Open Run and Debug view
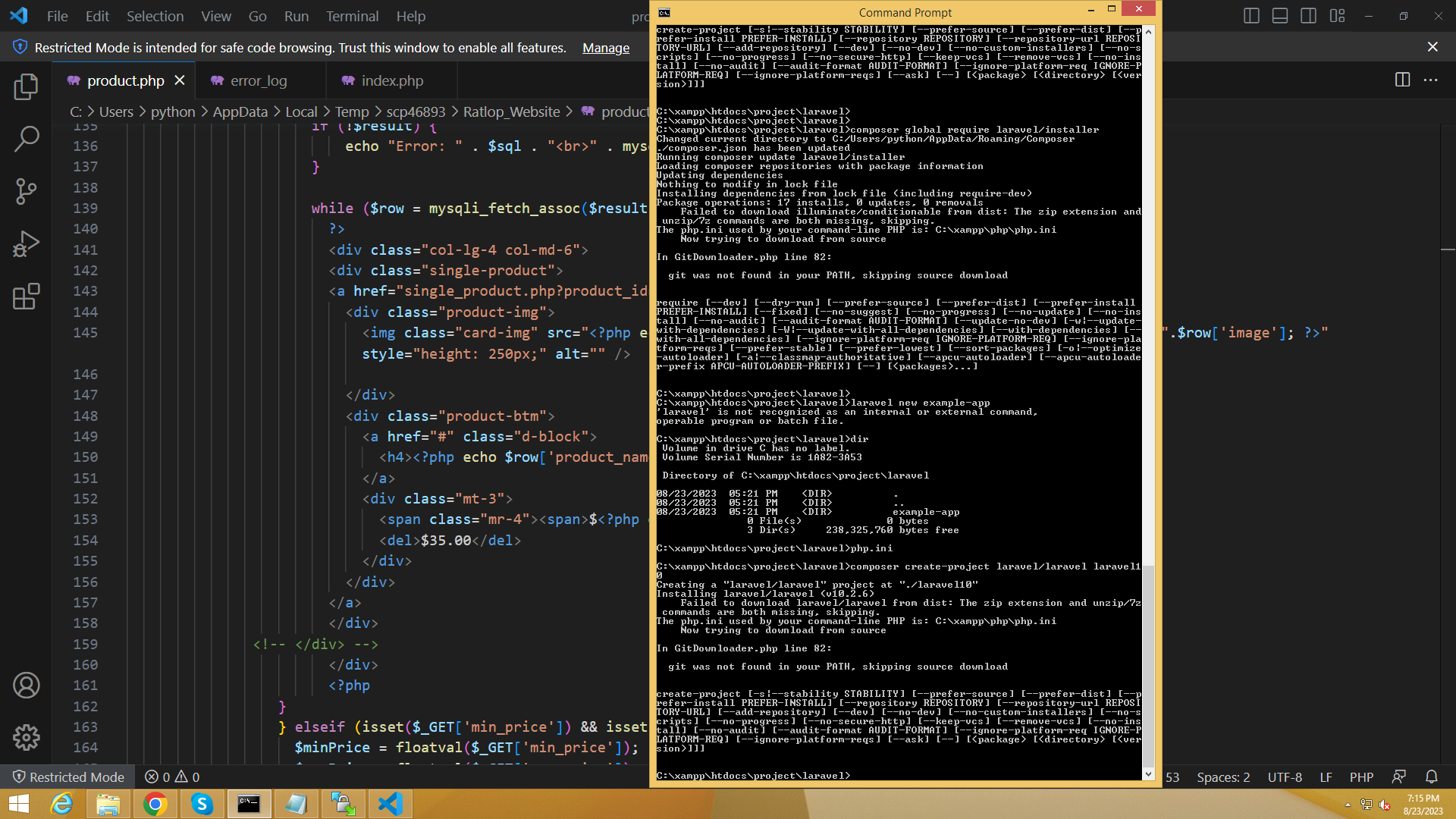 point(26,244)
